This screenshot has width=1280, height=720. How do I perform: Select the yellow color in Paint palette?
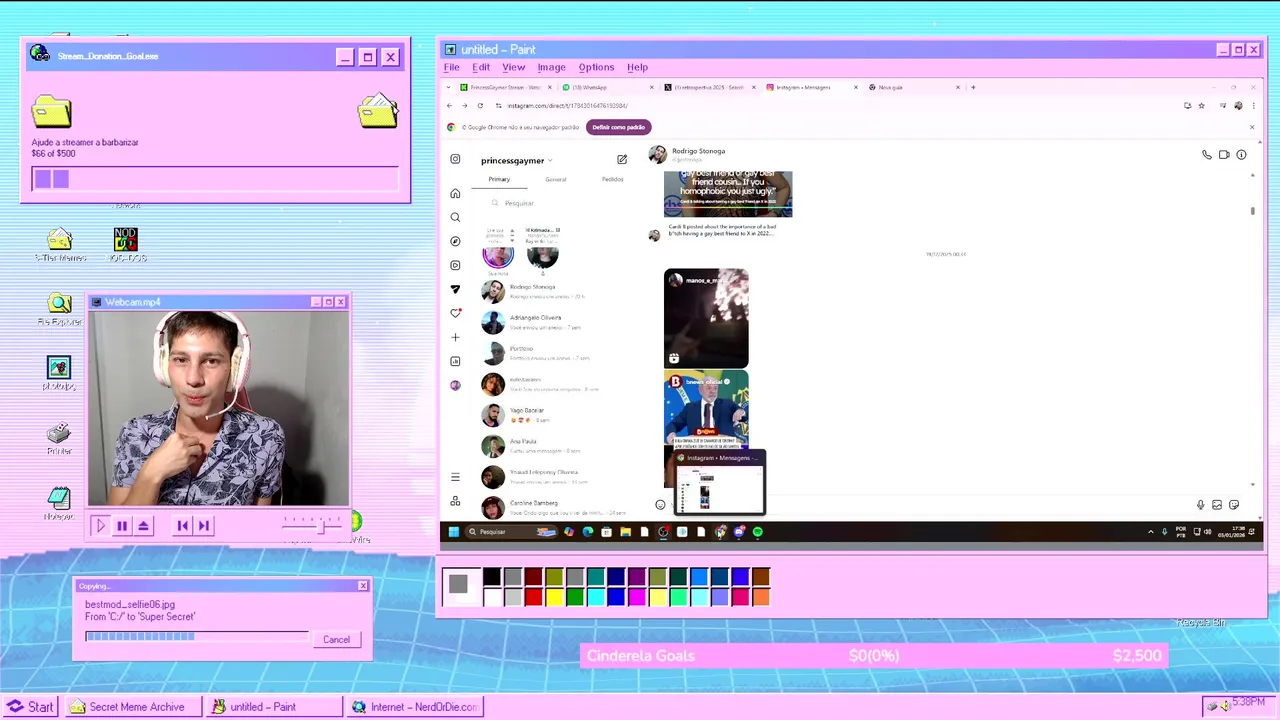click(554, 597)
